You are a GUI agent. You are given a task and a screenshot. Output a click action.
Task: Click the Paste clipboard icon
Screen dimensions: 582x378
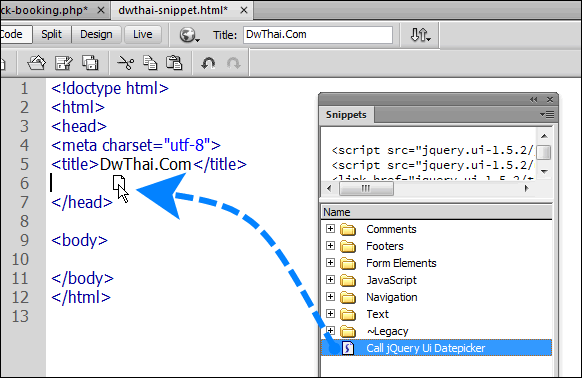[x=174, y=62]
